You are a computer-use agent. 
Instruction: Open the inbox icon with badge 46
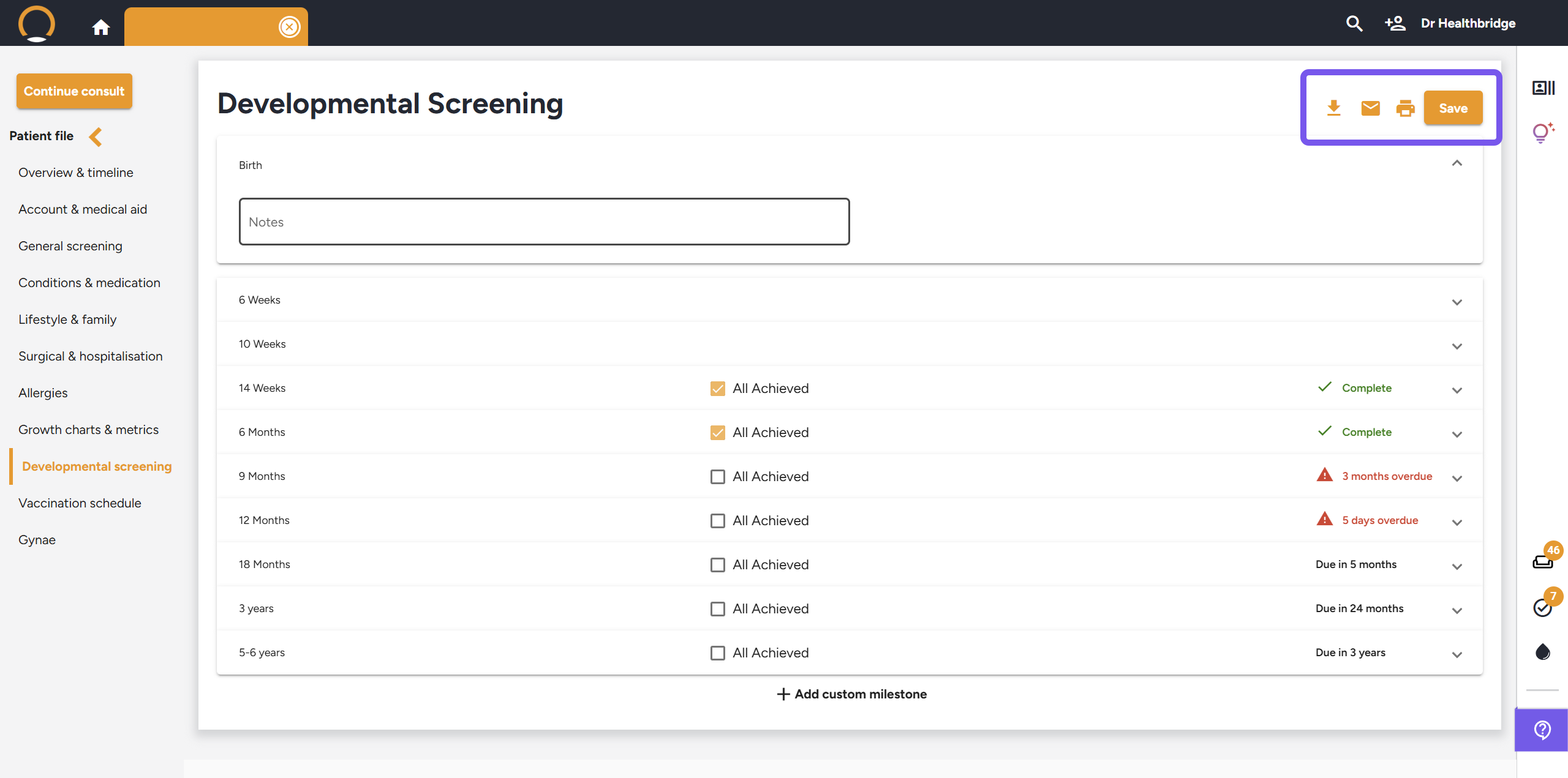(1542, 561)
